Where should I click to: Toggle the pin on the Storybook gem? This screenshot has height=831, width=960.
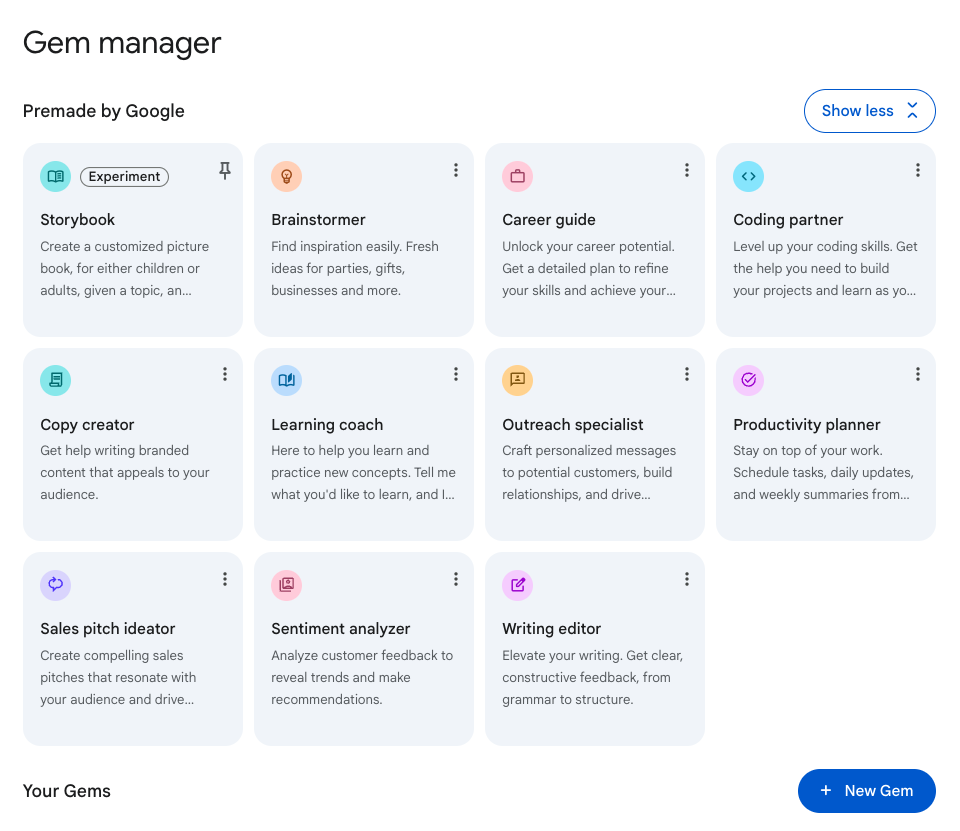tap(225, 171)
